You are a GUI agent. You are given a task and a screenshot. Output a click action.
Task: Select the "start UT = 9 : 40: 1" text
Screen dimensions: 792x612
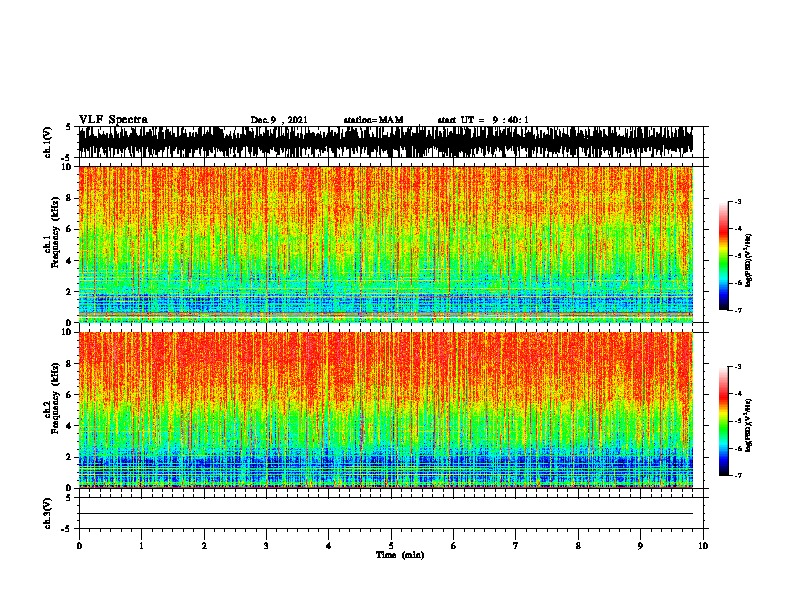pyautogui.click(x=483, y=120)
